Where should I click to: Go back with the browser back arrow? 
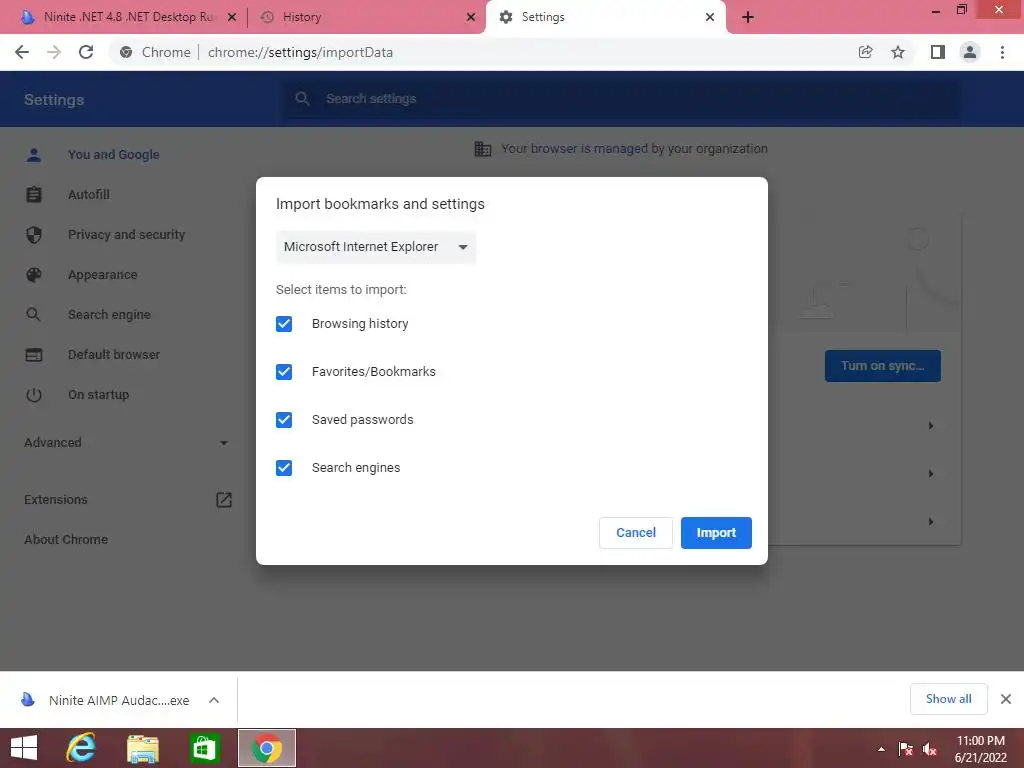(22, 52)
